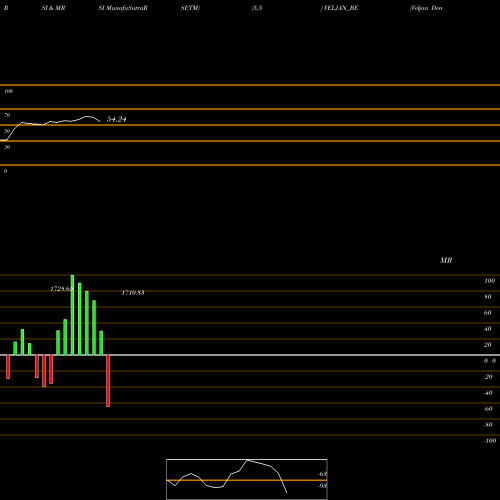
Task: Click the 50 level label on RSI axis
Action: pyautogui.click(x=7, y=131)
